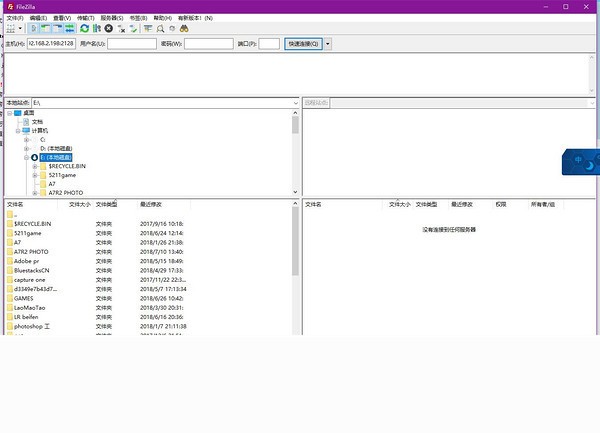Expand the D: drive node
This screenshot has height=433, width=600.
[26, 148]
